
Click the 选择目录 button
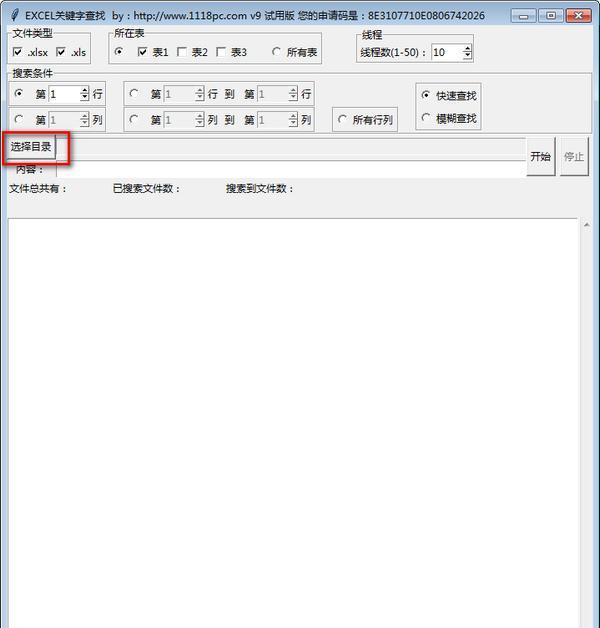coord(30,147)
